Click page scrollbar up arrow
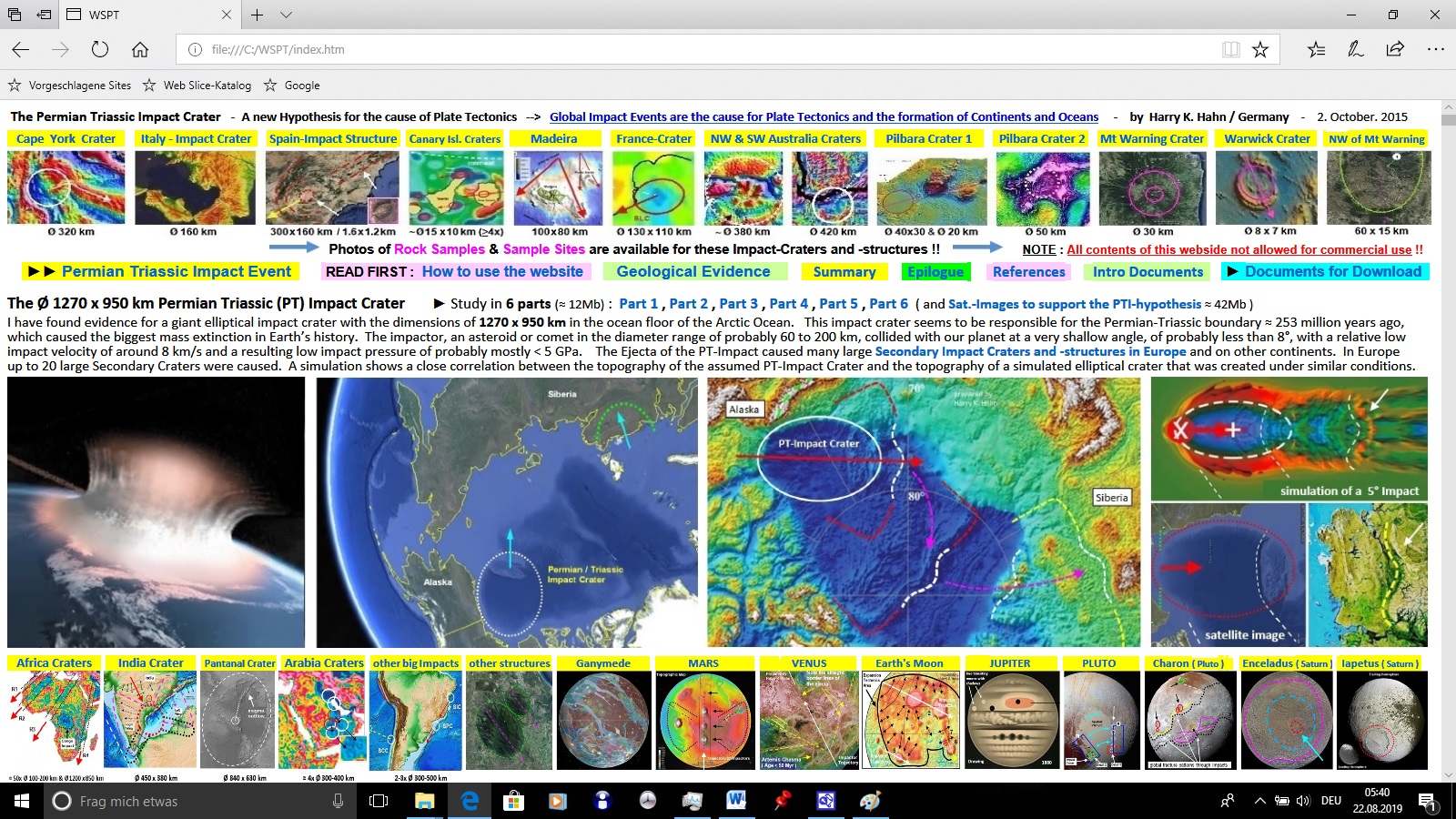 click(x=1448, y=107)
